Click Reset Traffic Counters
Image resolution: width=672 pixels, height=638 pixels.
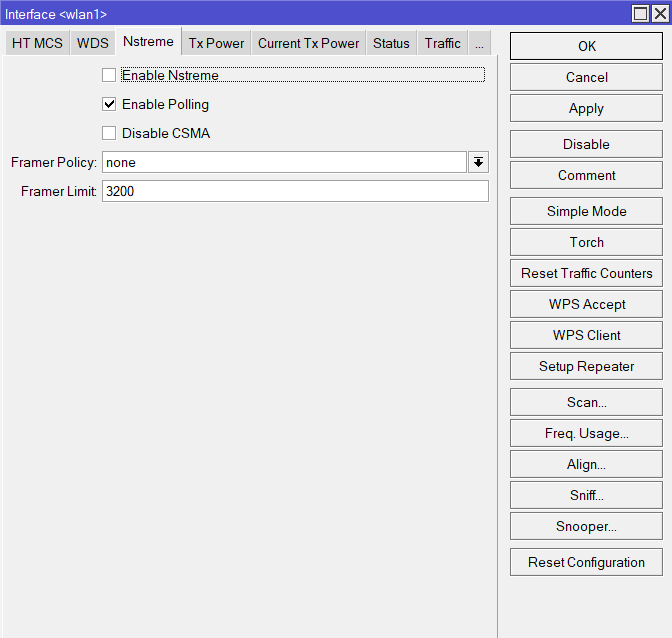(x=586, y=273)
